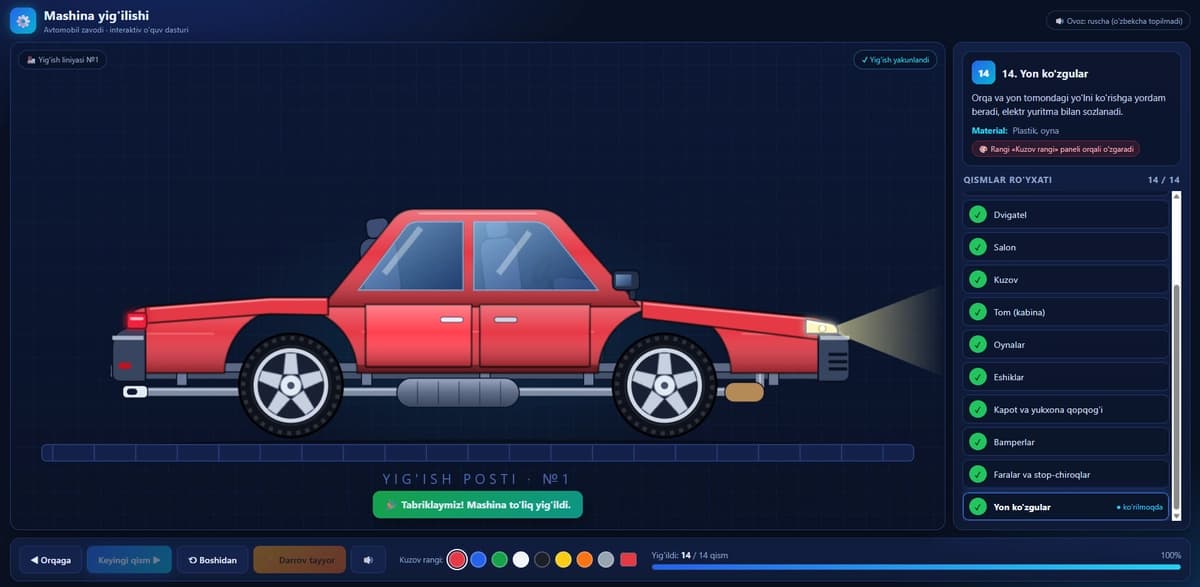Go back with the Orqaga button
Viewport: 1200px width, 587px height.
51,560
